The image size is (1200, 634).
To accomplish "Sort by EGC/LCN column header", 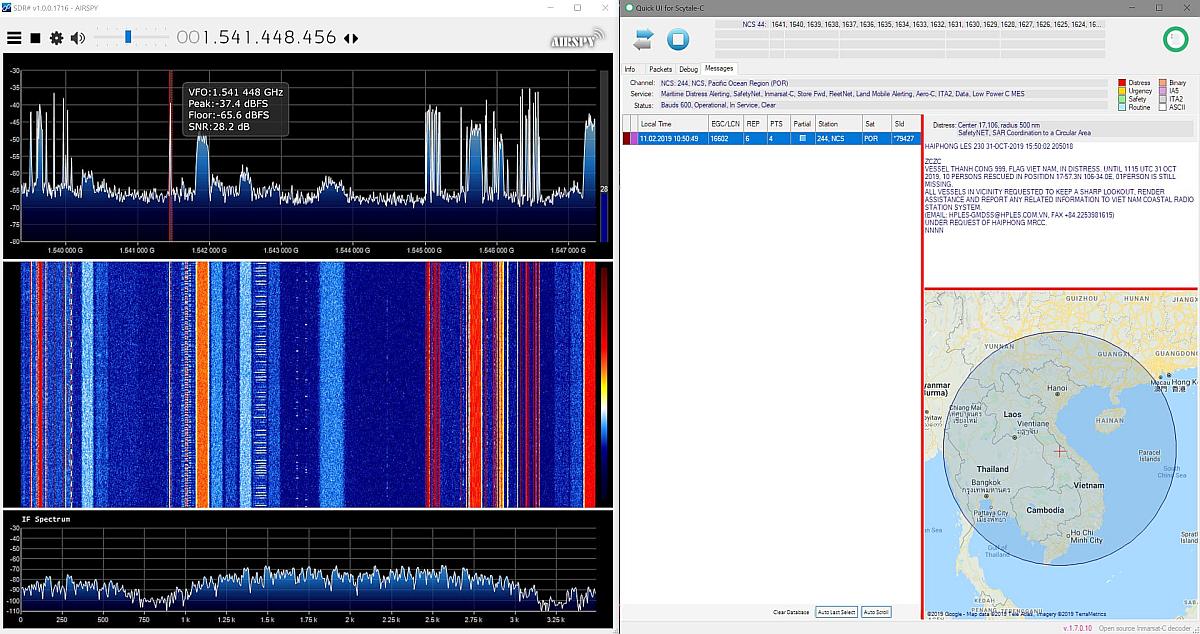I will pos(724,124).
